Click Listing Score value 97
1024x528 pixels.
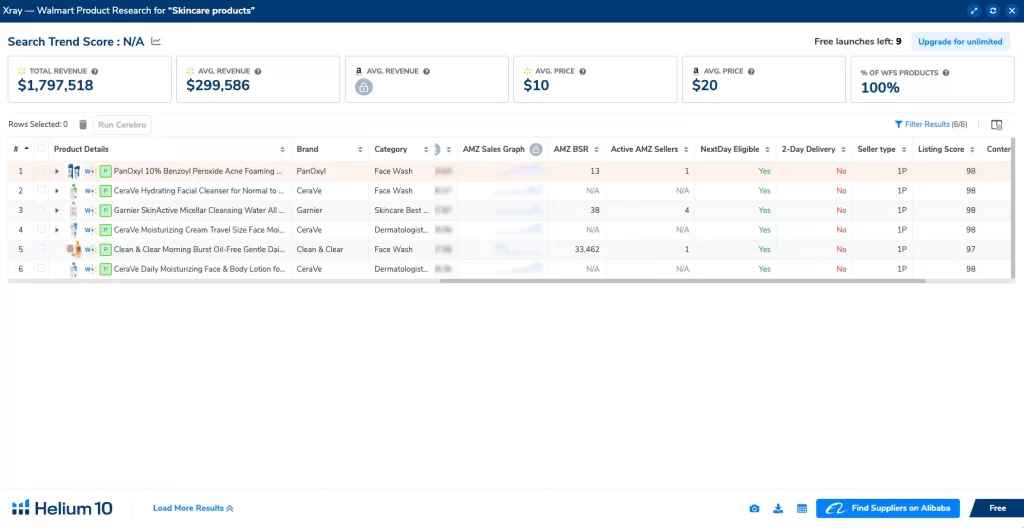pyautogui.click(x=970, y=250)
